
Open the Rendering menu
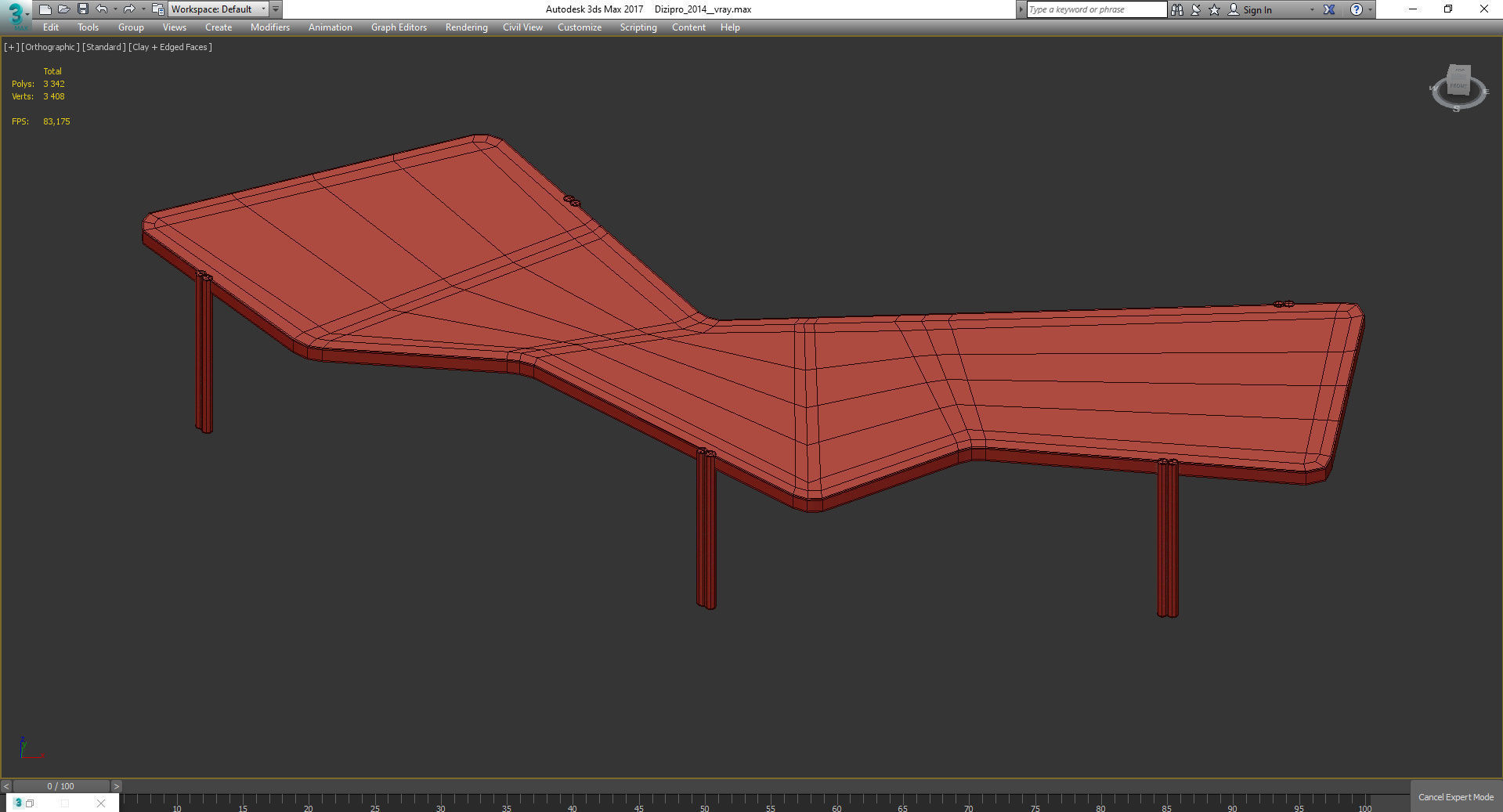pos(467,27)
